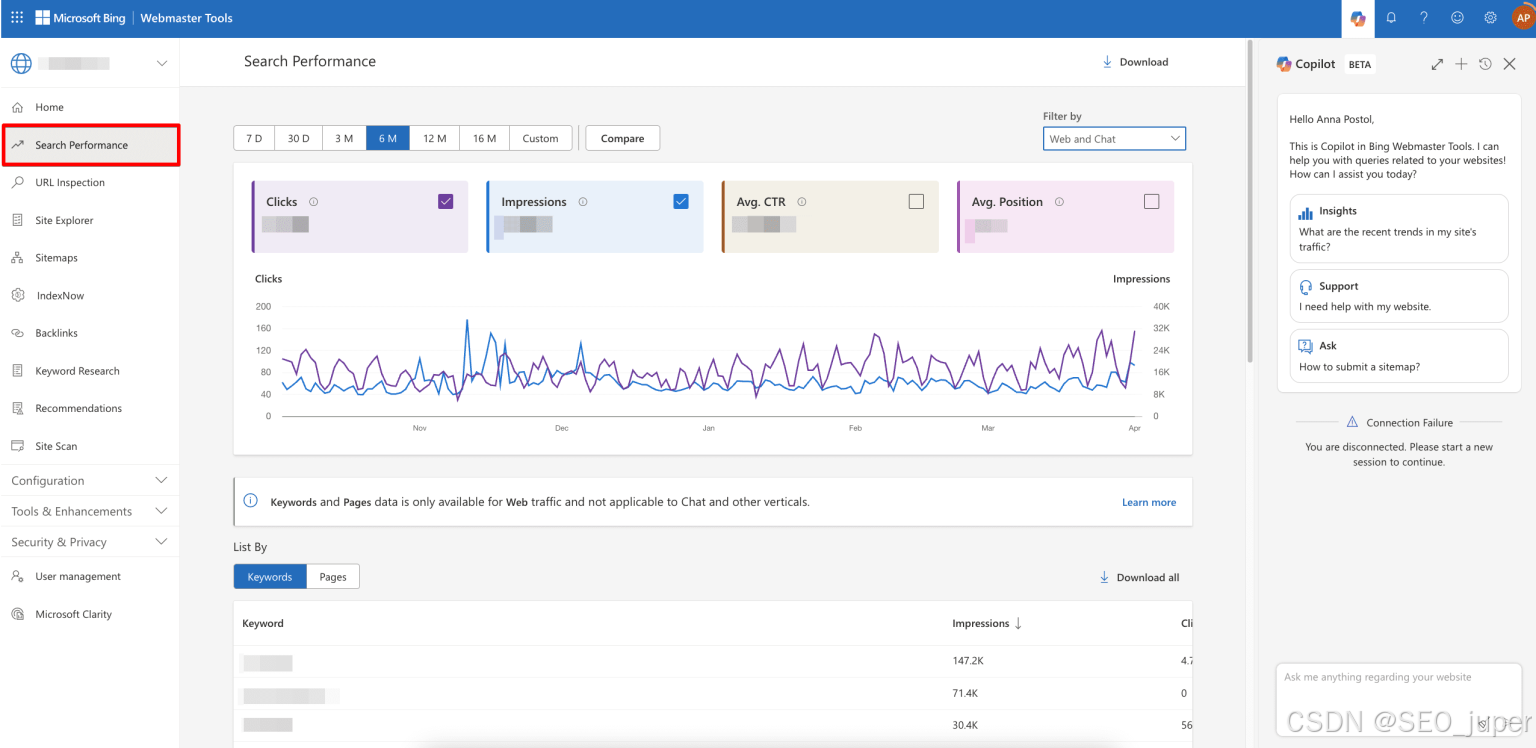Uncheck the Clicks metric checkbox
This screenshot has width=1536, height=748.
(x=446, y=201)
